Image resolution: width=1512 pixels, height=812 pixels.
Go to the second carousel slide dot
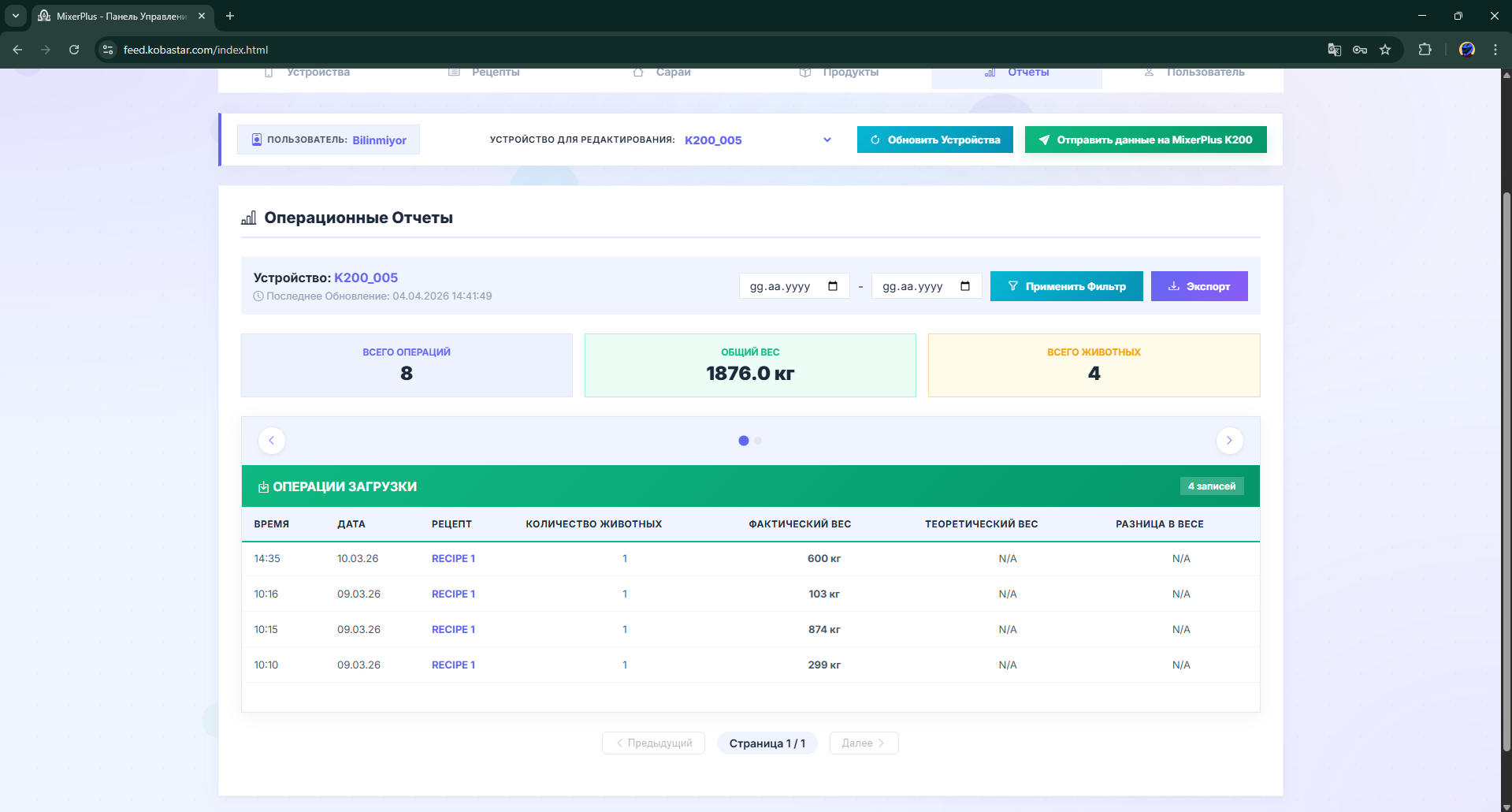tap(758, 441)
